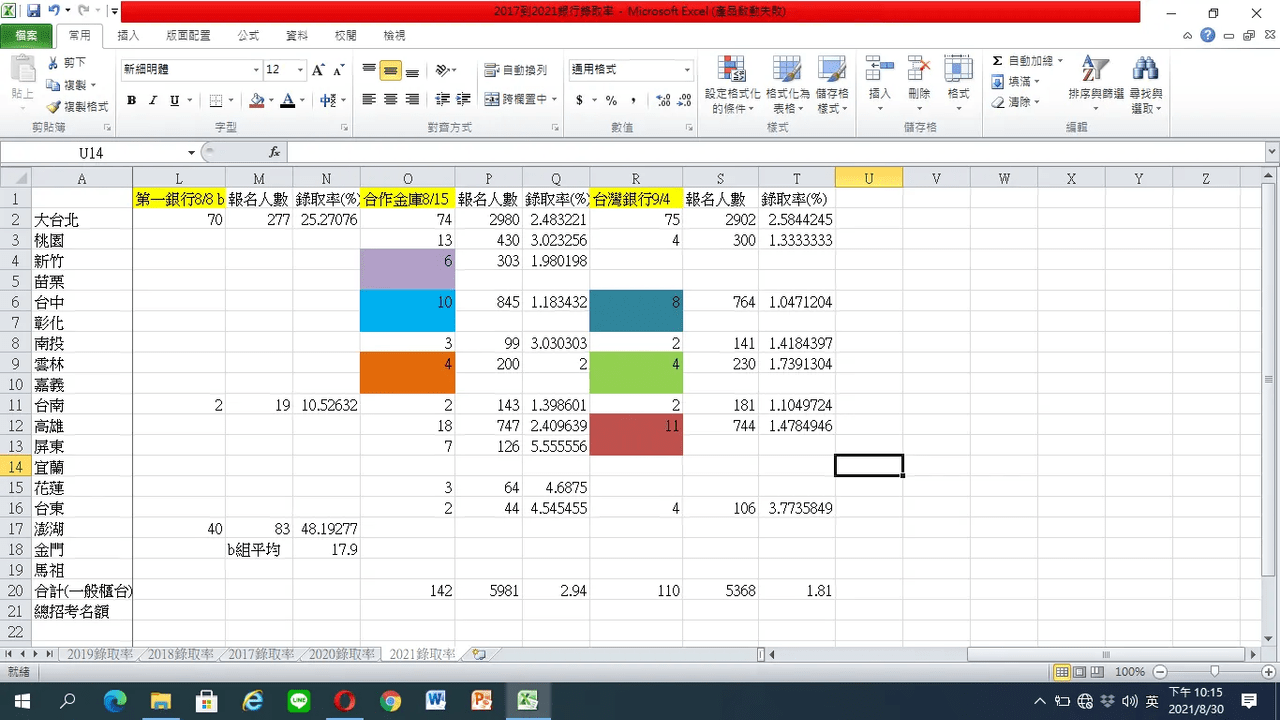Switch to the 資料 ribbon tab
The image size is (1280, 720).
[x=297, y=35]
